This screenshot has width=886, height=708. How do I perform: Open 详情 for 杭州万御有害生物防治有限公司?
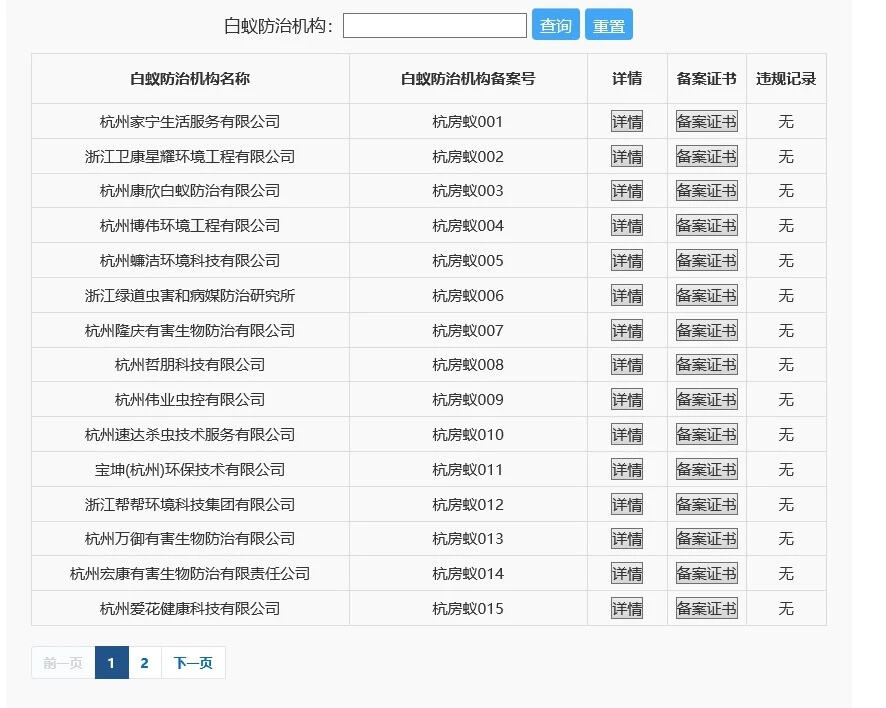point(627,539)
